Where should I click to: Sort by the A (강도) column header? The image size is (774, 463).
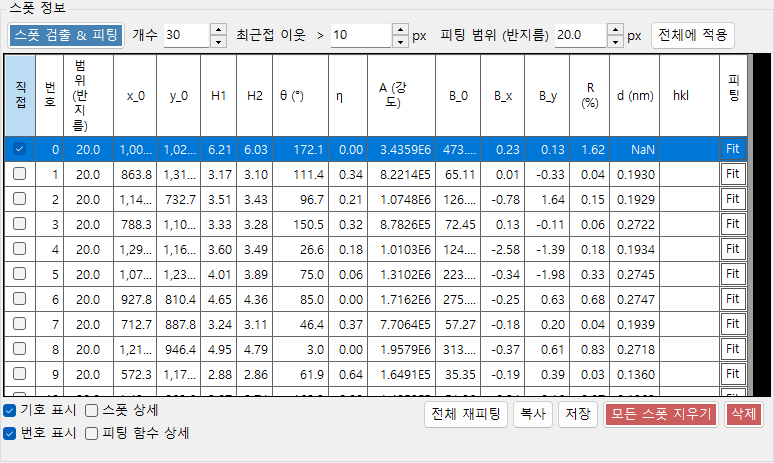402,95
